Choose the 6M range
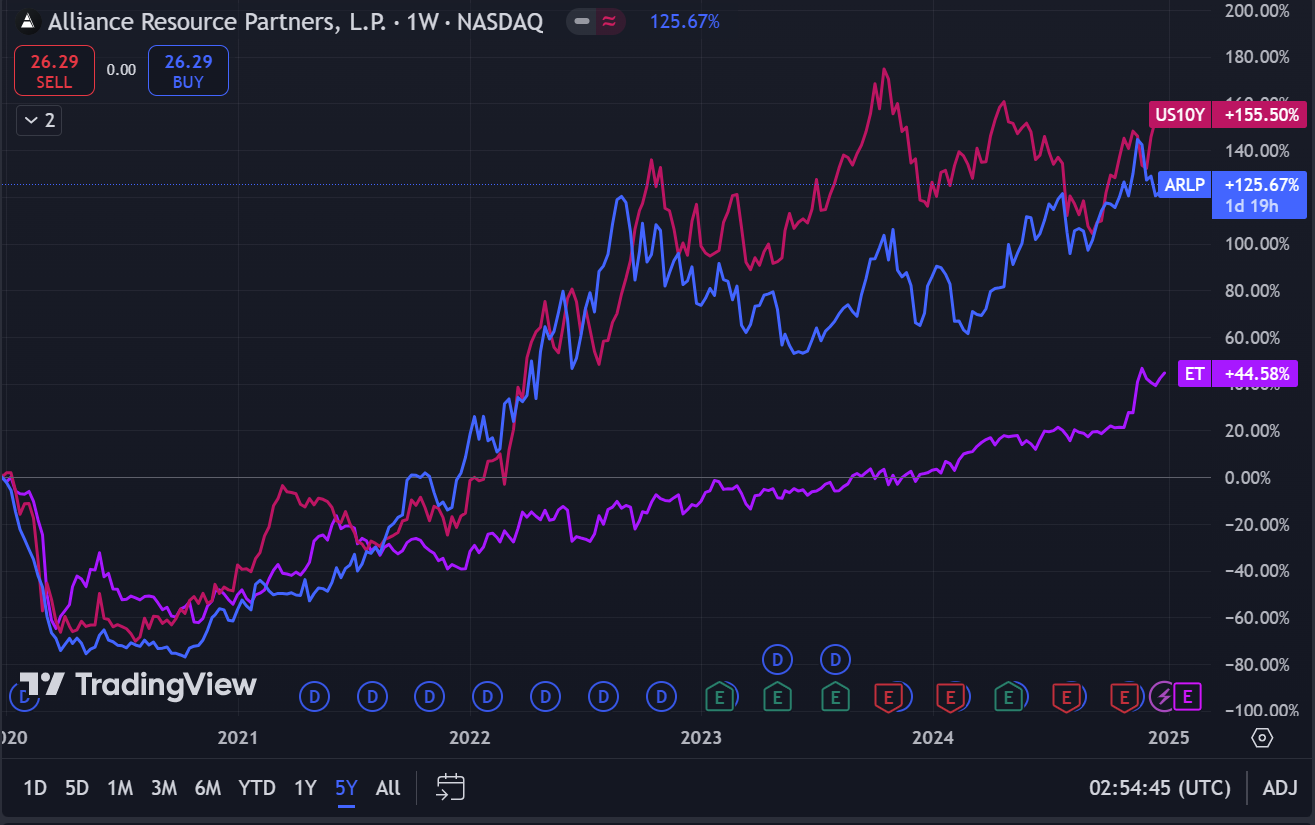This screenshot has width=1315, height=825. [208, 788]
